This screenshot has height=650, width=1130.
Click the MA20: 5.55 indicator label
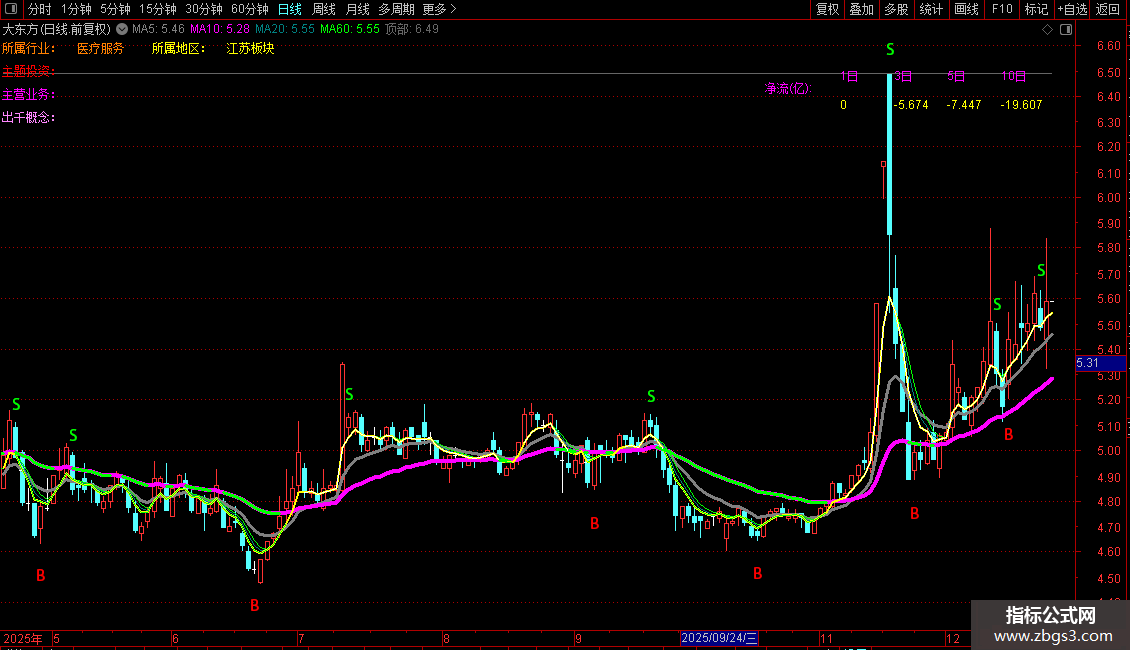[285, 29]
